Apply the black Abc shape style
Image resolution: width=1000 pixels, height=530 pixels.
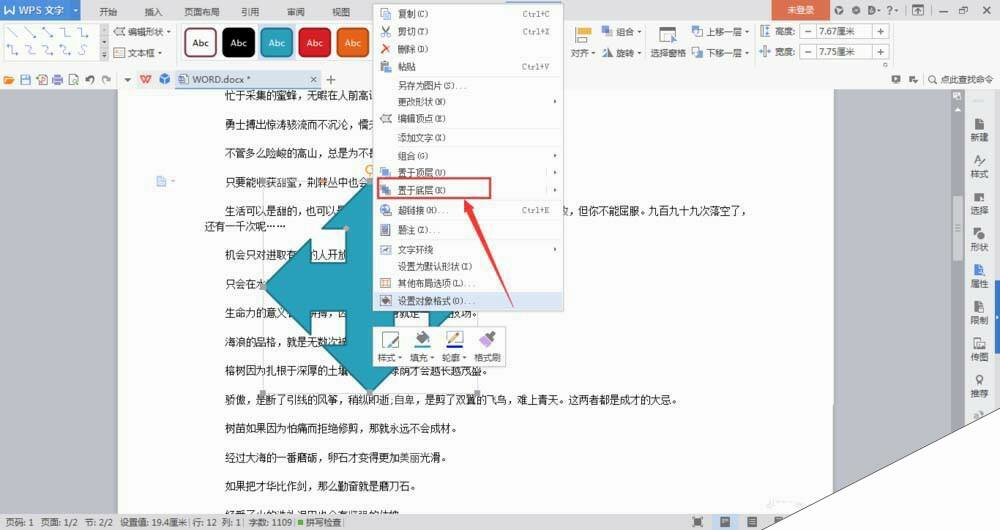tap(239, 43)
